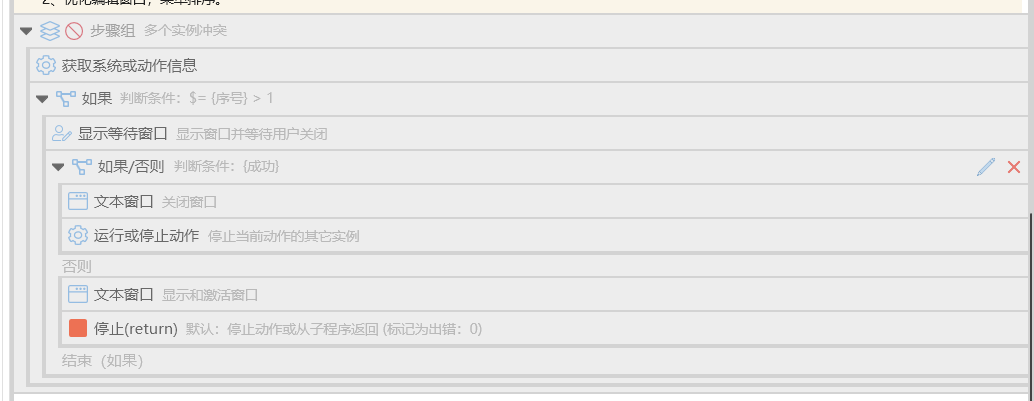Click the branch icon next to 如果
This screenshot has height=401, width=1034.
pyautogui.click(x=65, y=99)
